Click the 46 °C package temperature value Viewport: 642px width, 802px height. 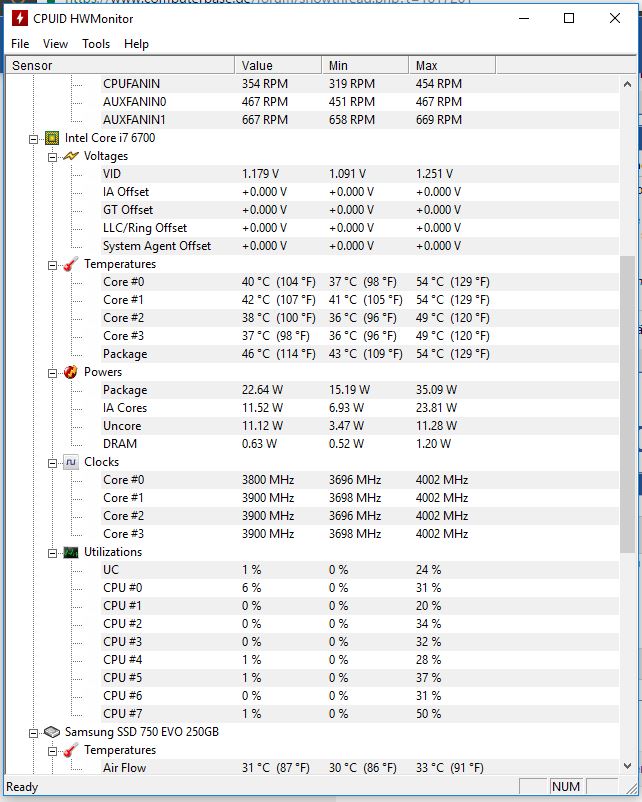278,354
